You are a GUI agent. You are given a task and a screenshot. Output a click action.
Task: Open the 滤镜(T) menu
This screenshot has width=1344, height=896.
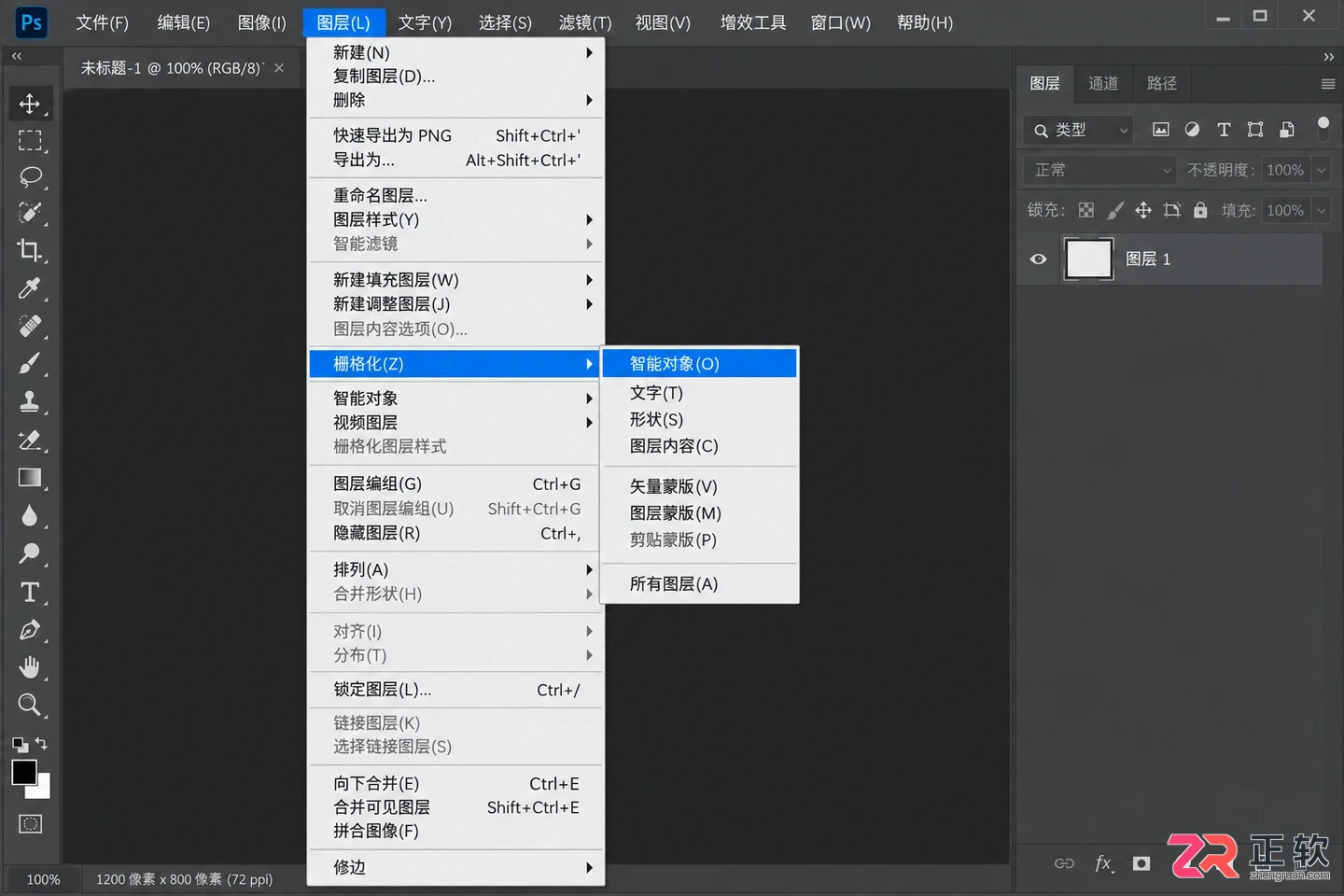[585, 22]
